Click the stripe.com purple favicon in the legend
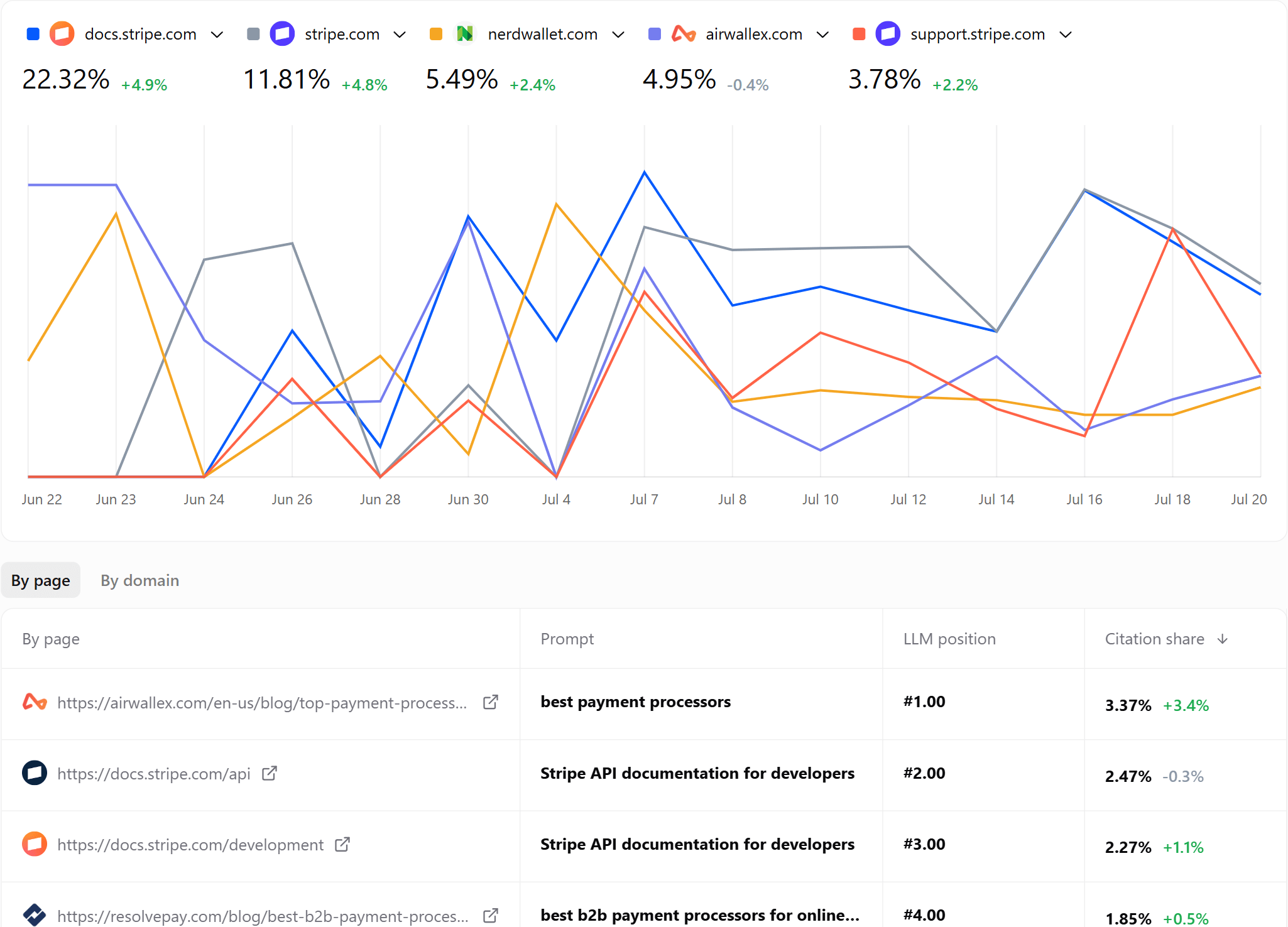Screen dimensions: 1288x927 [282, 34]
